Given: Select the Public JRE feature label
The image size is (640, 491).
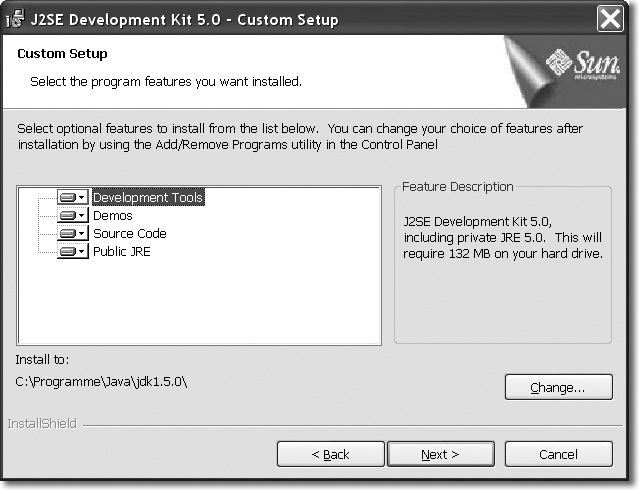Looking at the screenshot, I should pyautogui.click(x=121, y=252).
